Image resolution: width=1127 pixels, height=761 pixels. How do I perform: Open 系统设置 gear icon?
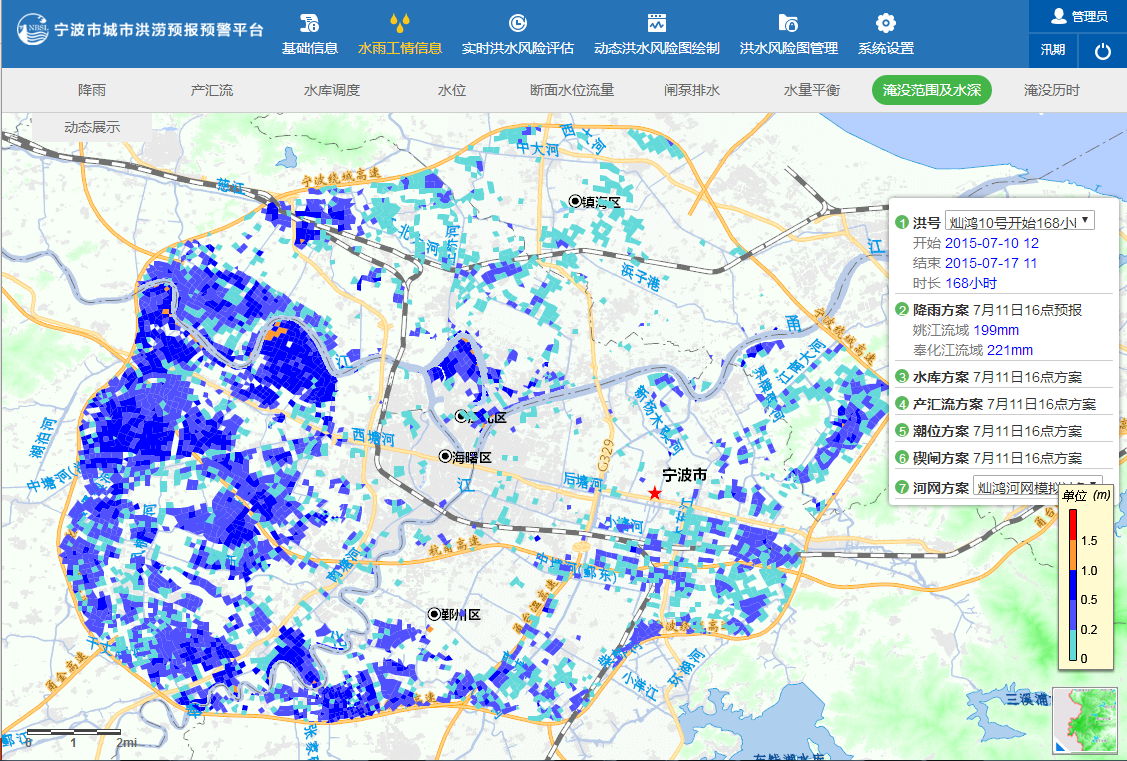point(885,23)
